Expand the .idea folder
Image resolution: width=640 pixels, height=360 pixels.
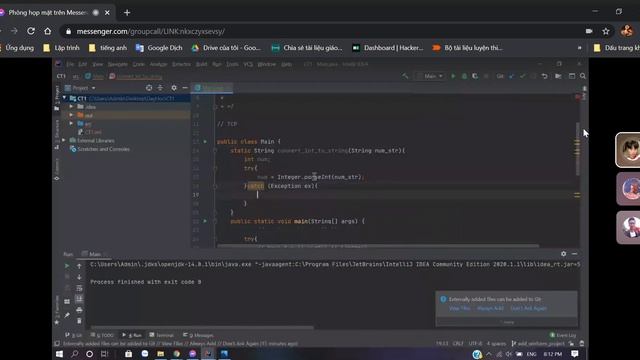coord(71,107)
